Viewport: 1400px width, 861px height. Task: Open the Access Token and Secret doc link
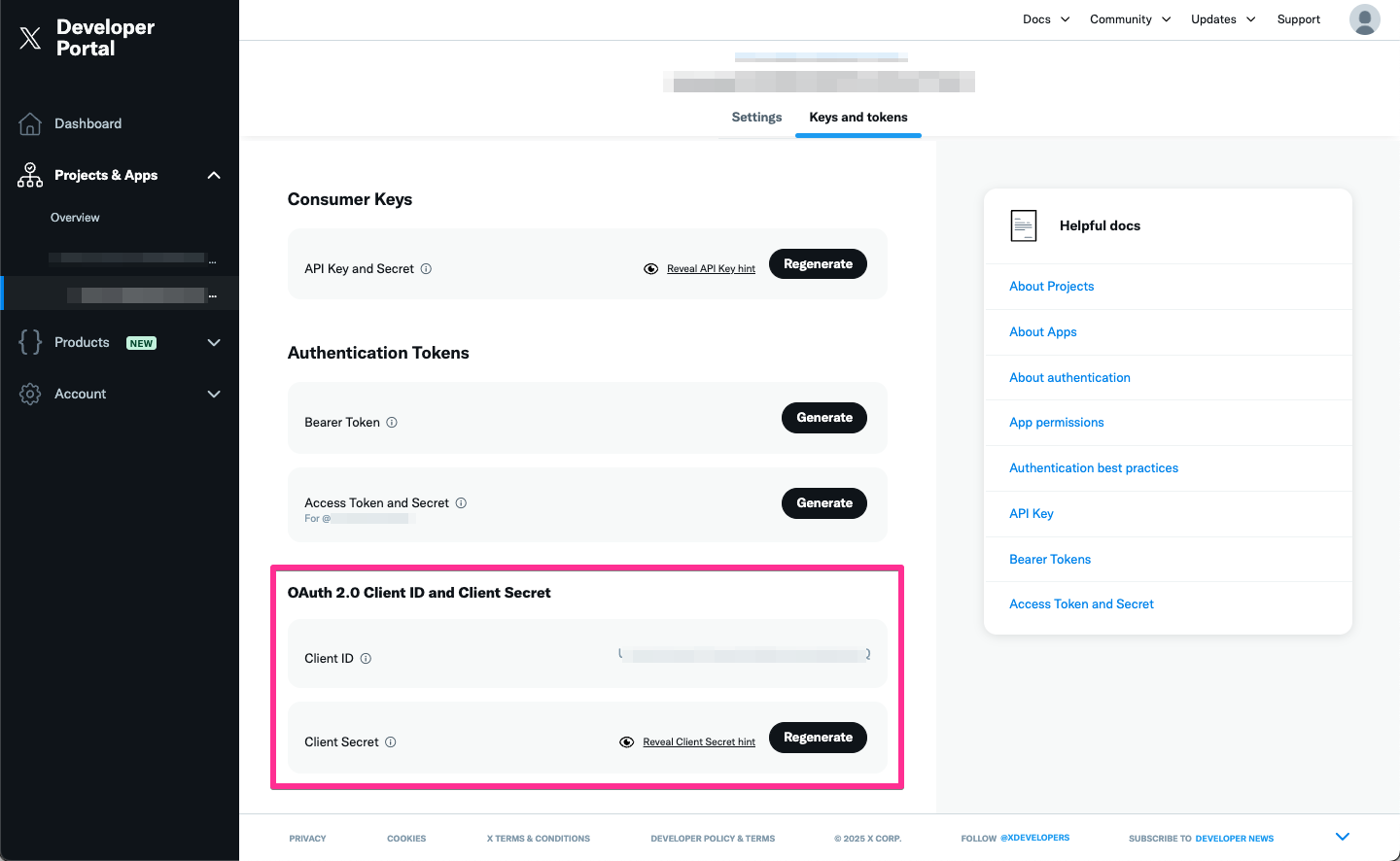[x=1081, y=604]
